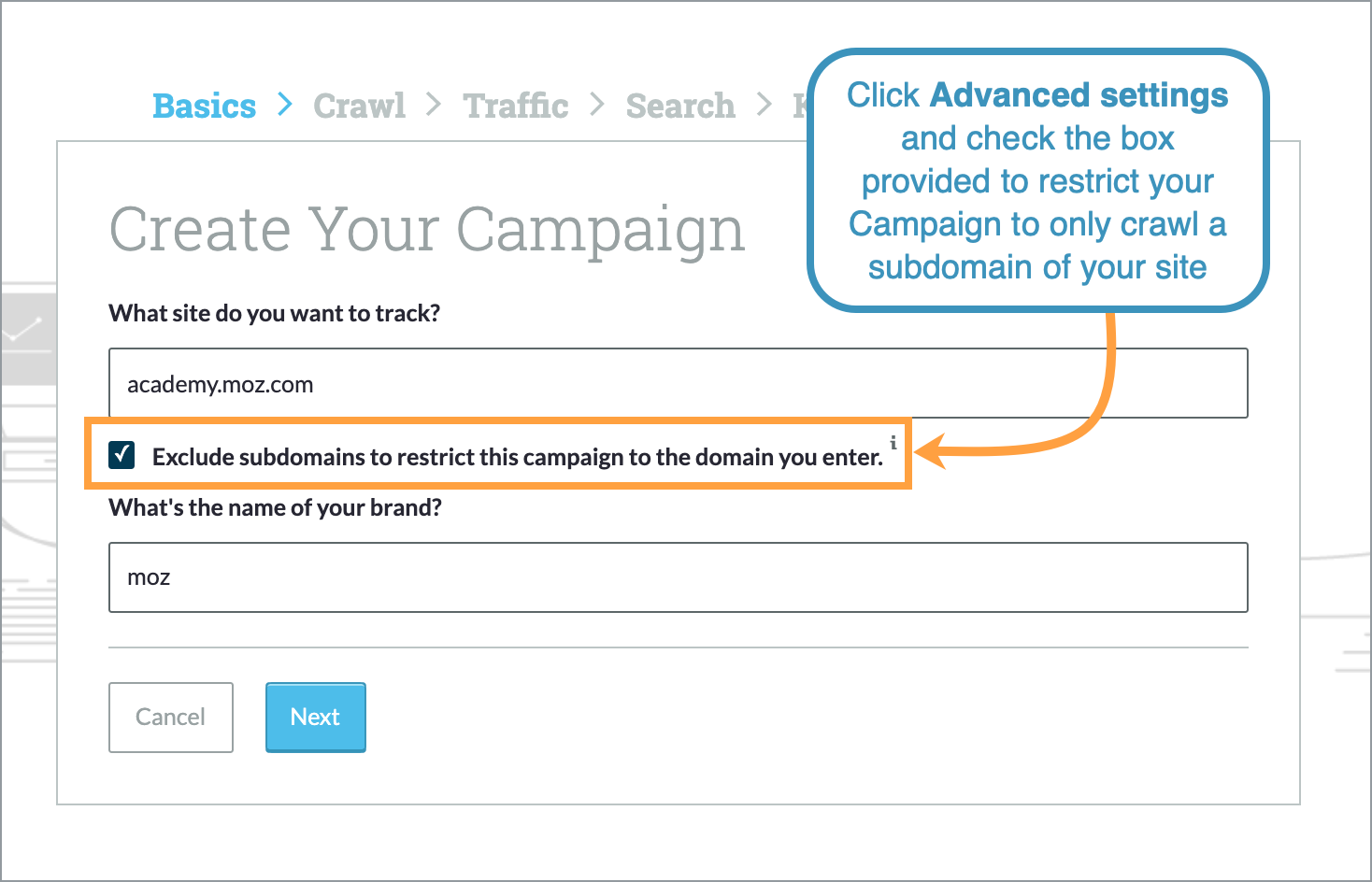
Task: Click the bold Advanced settings text in callout
Action: 1079,94
